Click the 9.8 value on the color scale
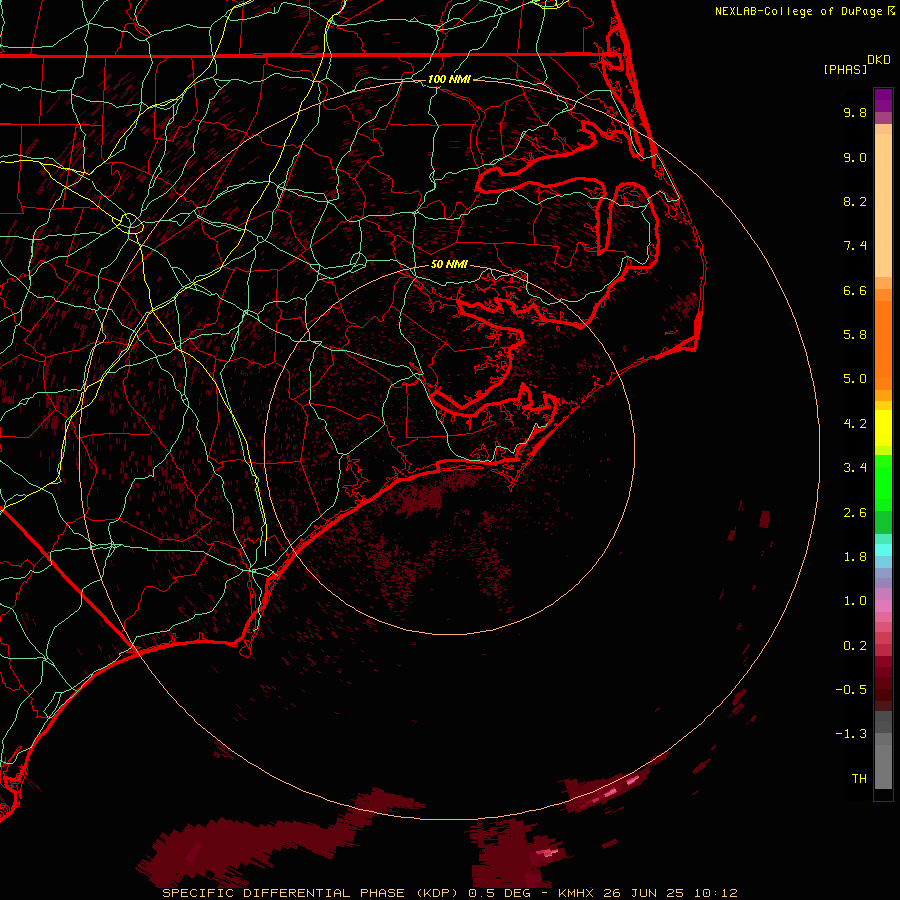This screenshot has height=900, width=900. (855, 112)
